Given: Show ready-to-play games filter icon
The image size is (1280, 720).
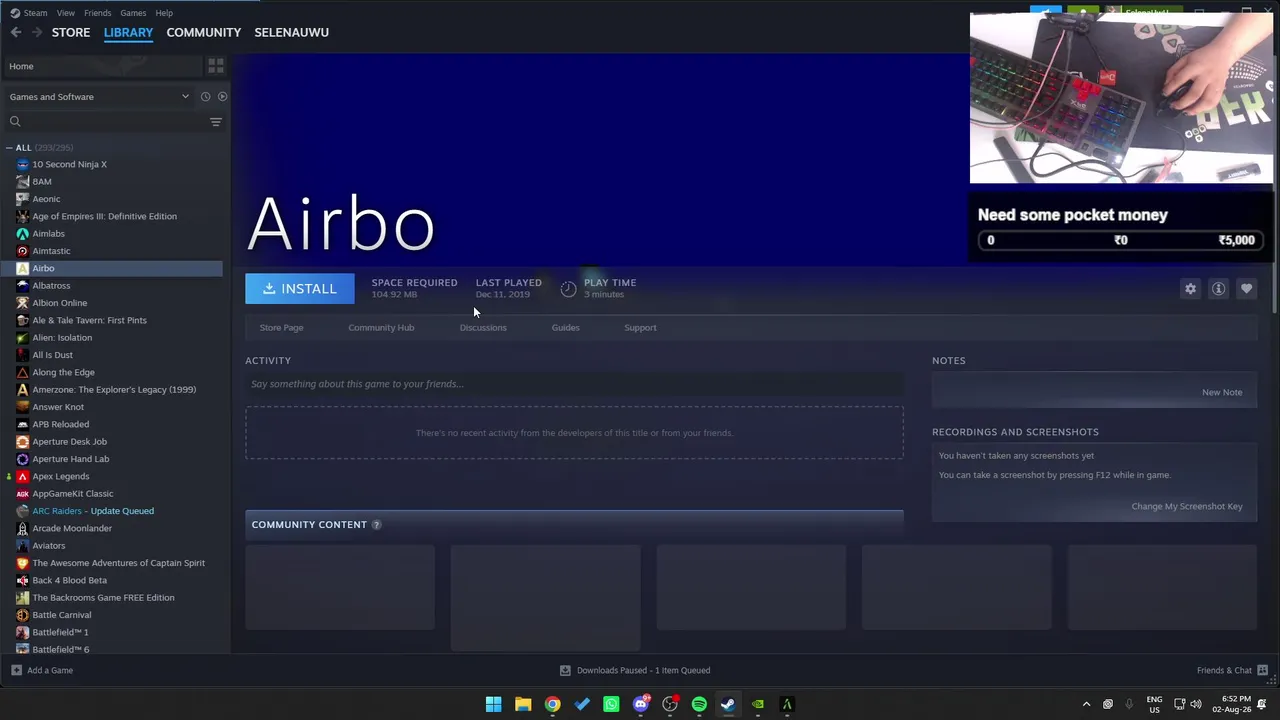Looking at the screenshot, I should [x=222, y=97].
